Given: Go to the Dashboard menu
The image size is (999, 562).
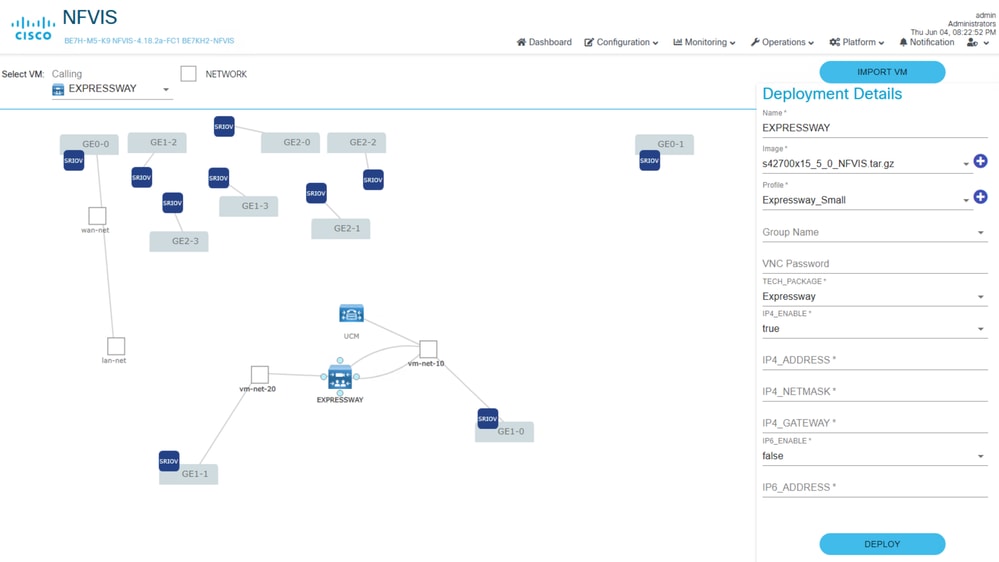Looking at the screenshot, I should 543,42.
